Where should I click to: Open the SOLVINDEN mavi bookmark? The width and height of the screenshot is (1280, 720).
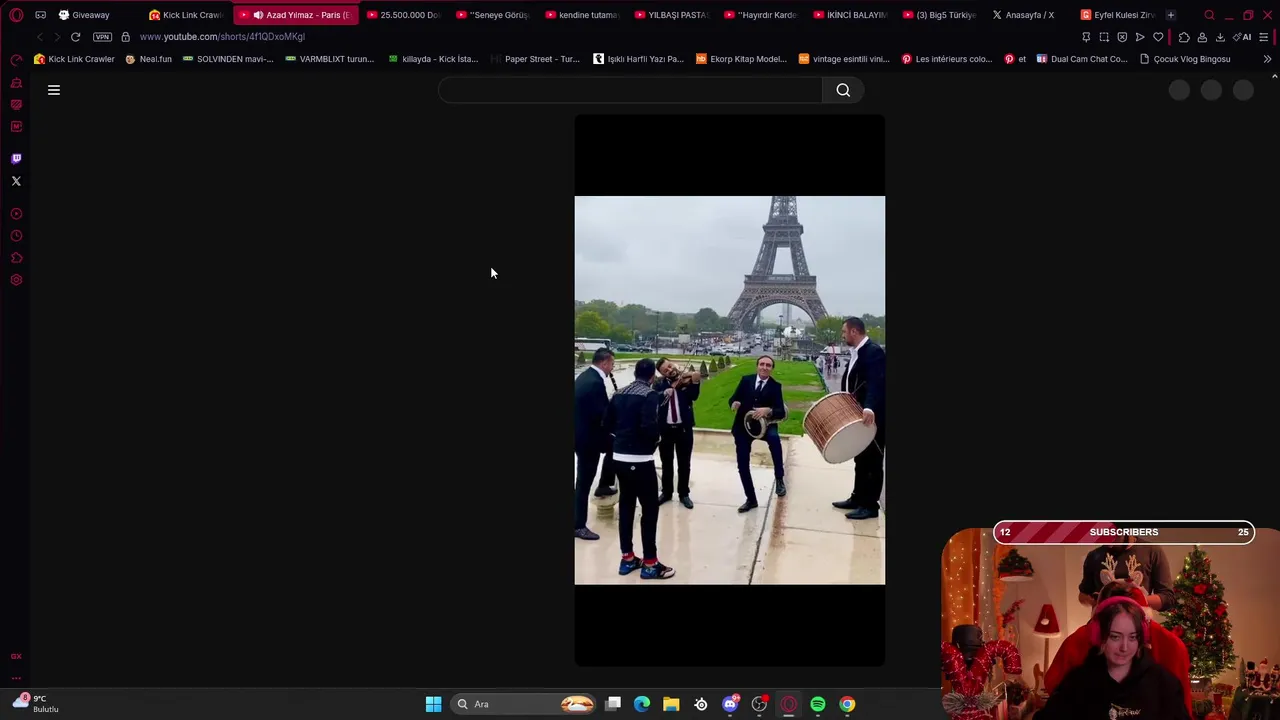(228, 59)
